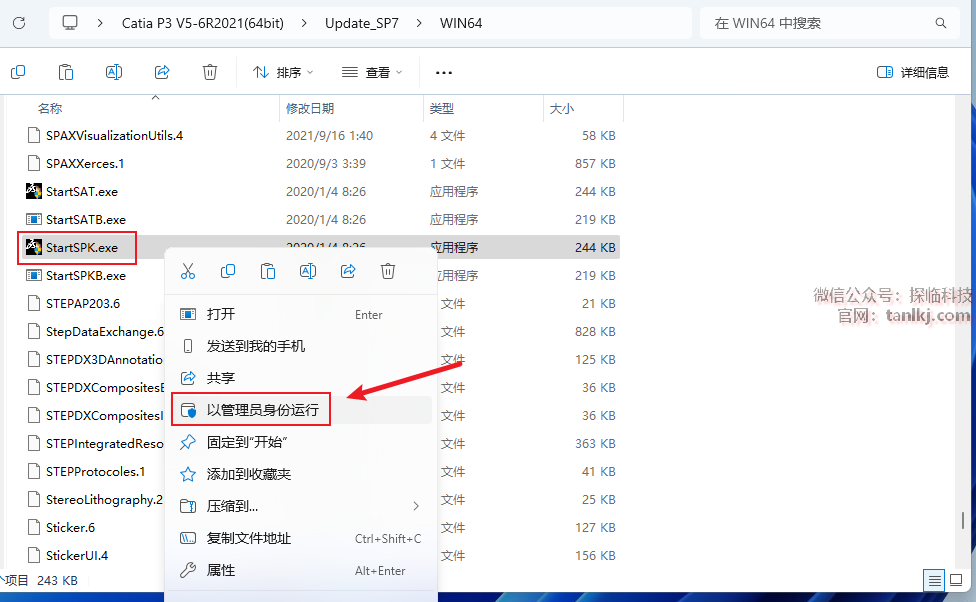Select 以管理员身份运行 in context menu
Screen dimensions: 976x602
(x=301, y=410)
